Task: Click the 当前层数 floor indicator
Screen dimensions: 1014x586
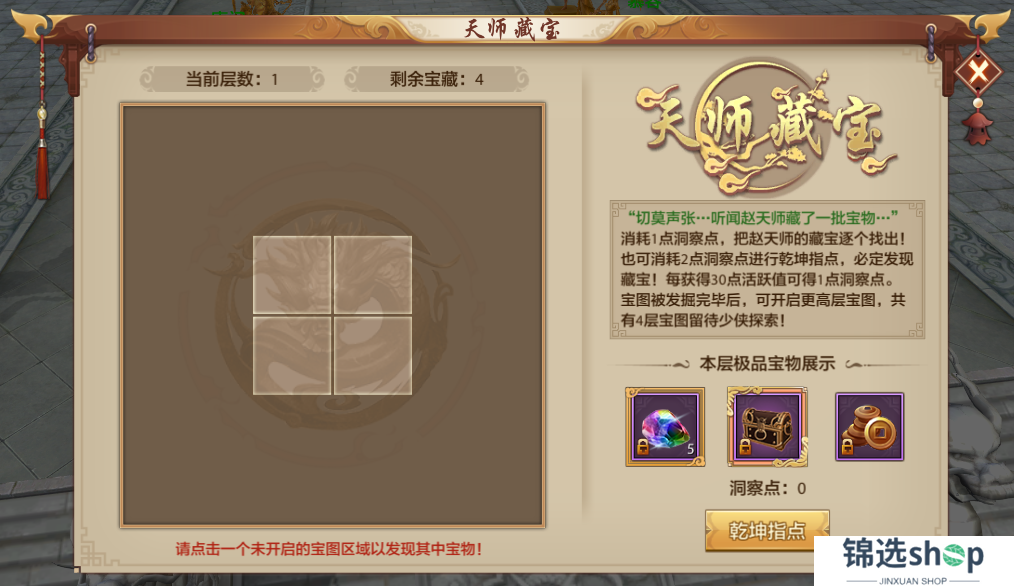Action: tap(232, 80)
